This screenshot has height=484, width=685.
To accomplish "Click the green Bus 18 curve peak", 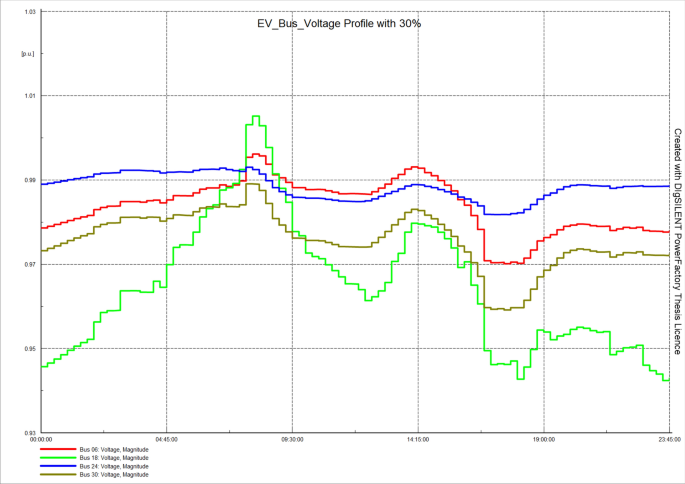I will 256,116.
